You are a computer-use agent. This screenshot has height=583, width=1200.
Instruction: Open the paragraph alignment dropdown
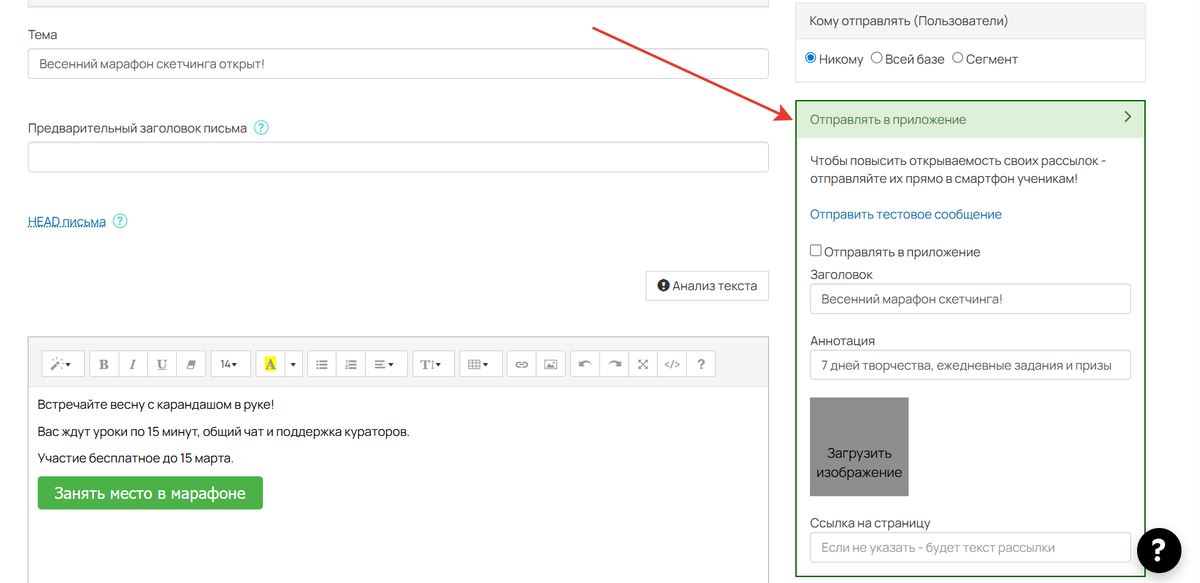pyautogui.click(x=383, y=365)
